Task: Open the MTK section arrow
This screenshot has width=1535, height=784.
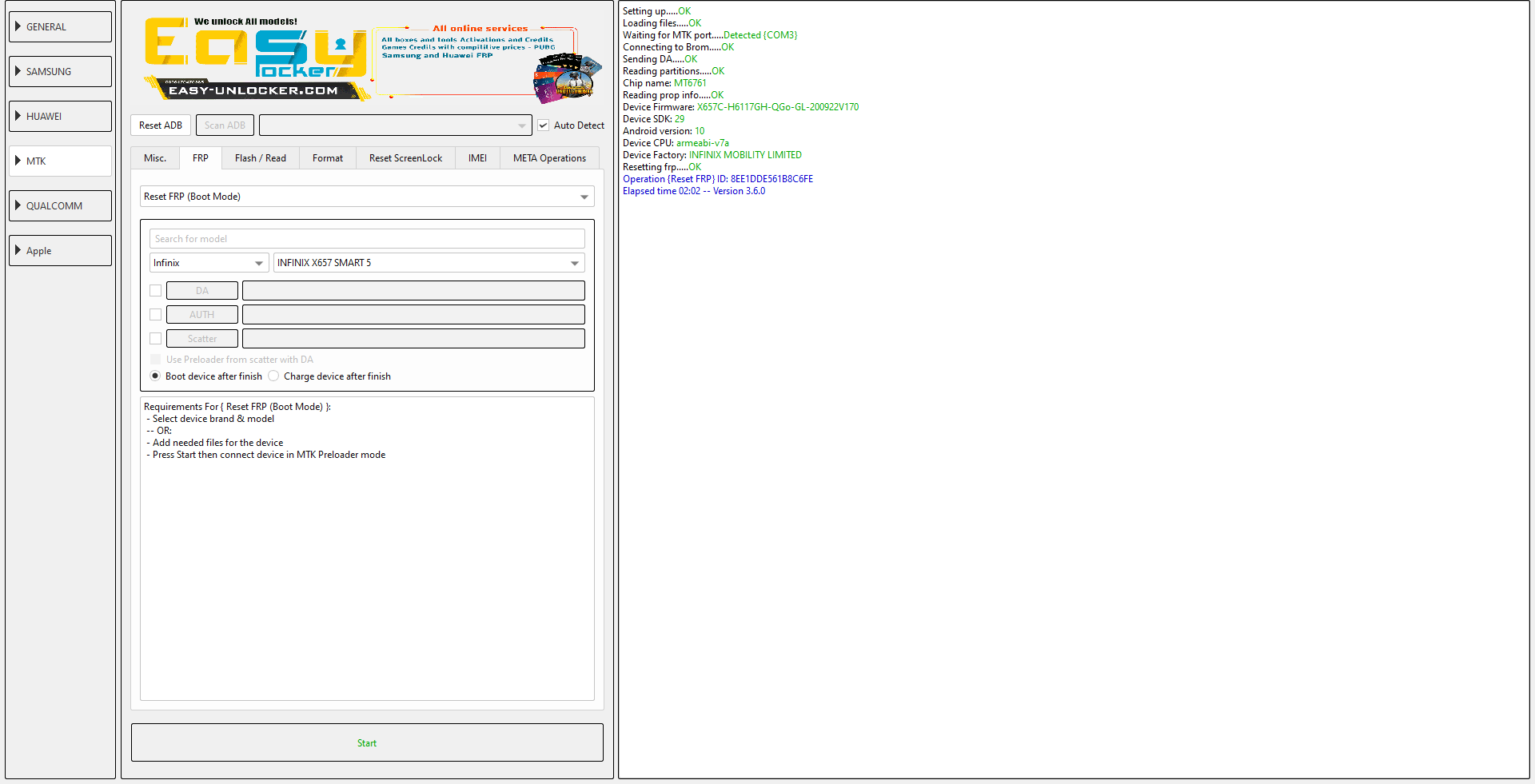Action: tap(18, 161)
